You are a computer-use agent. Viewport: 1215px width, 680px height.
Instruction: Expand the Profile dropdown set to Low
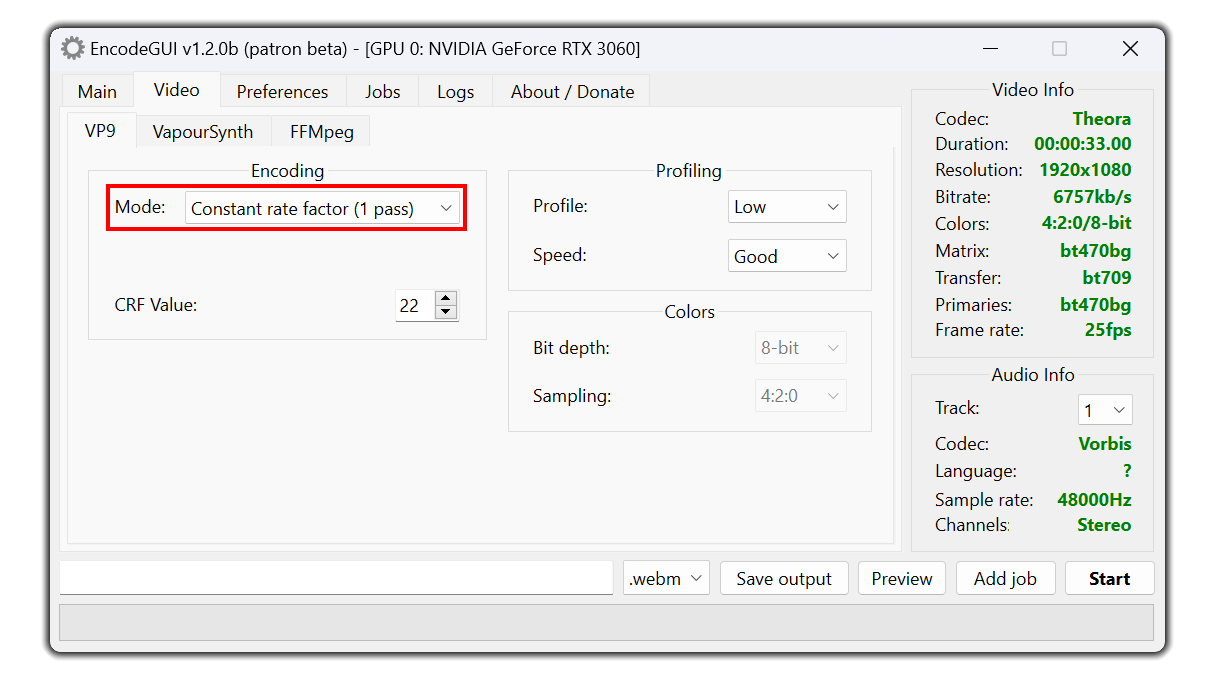coord(787,207)
